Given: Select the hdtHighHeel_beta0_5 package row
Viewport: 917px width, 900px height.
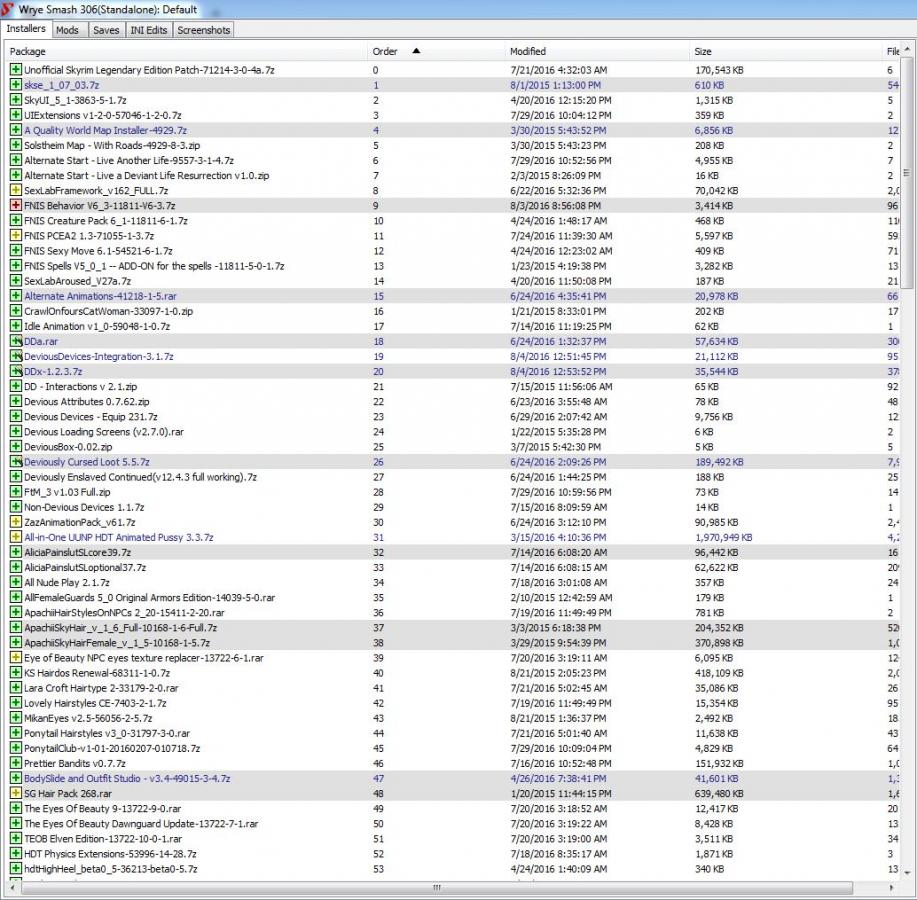Looking at the screenshot, I should coord(454,868).
